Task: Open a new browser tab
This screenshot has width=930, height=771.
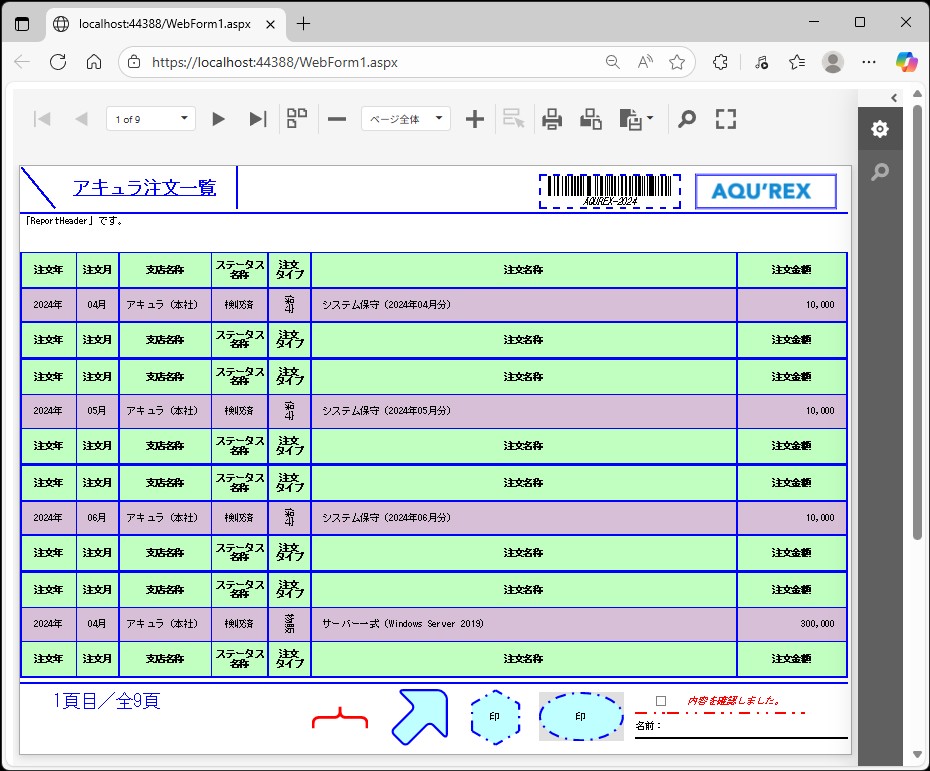Action: [304, 23]
